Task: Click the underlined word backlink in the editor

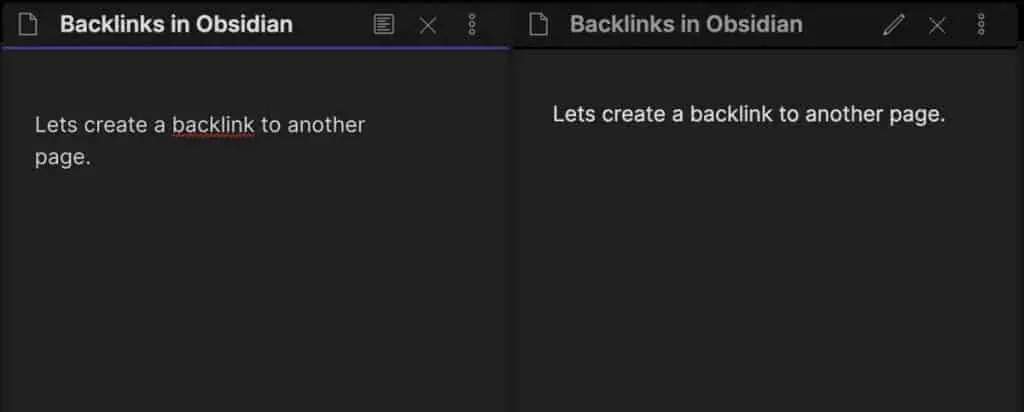Action: 214,125
